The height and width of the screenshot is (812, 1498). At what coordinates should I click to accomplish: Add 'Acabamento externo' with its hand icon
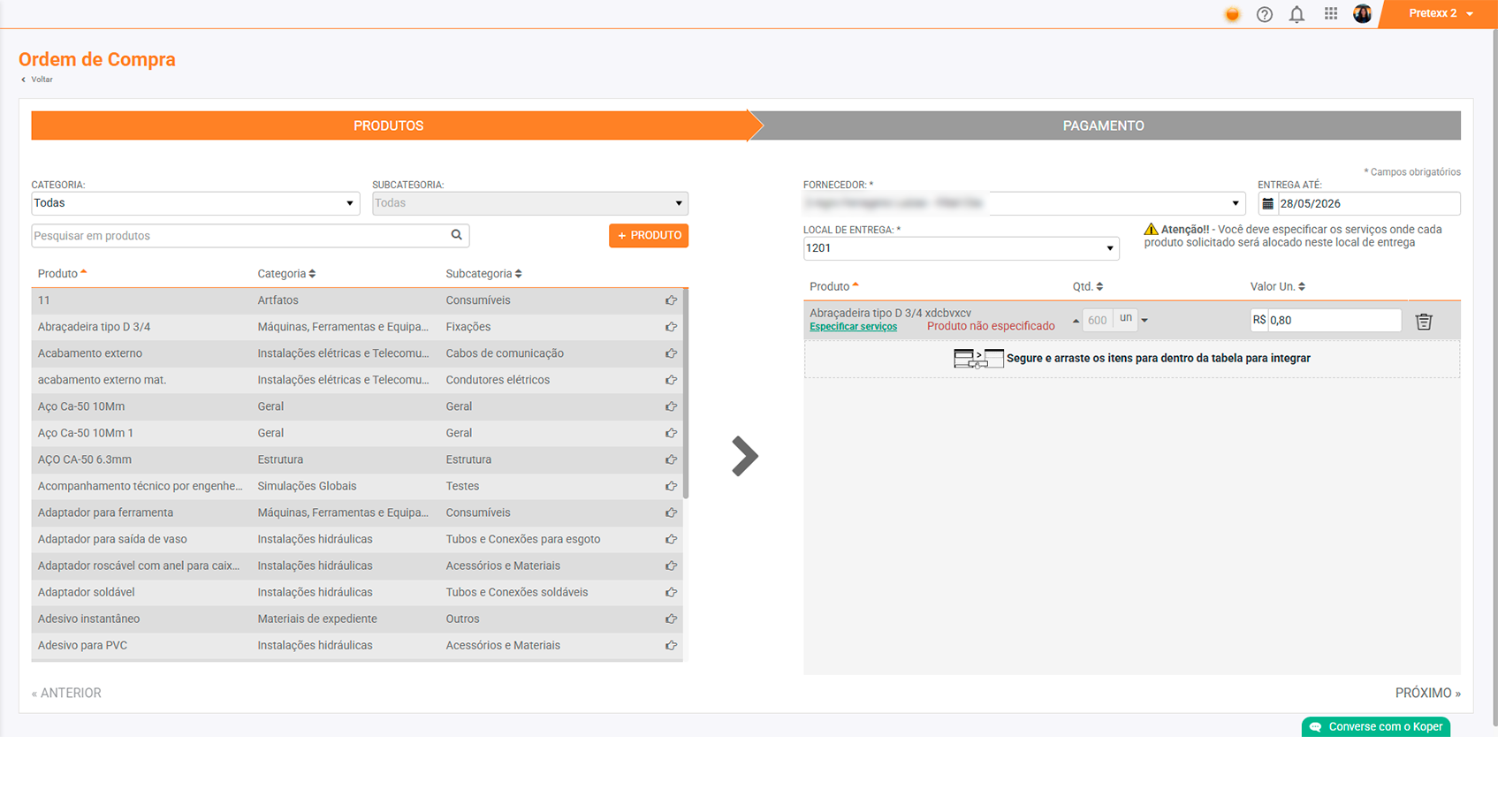click(672, 353)
